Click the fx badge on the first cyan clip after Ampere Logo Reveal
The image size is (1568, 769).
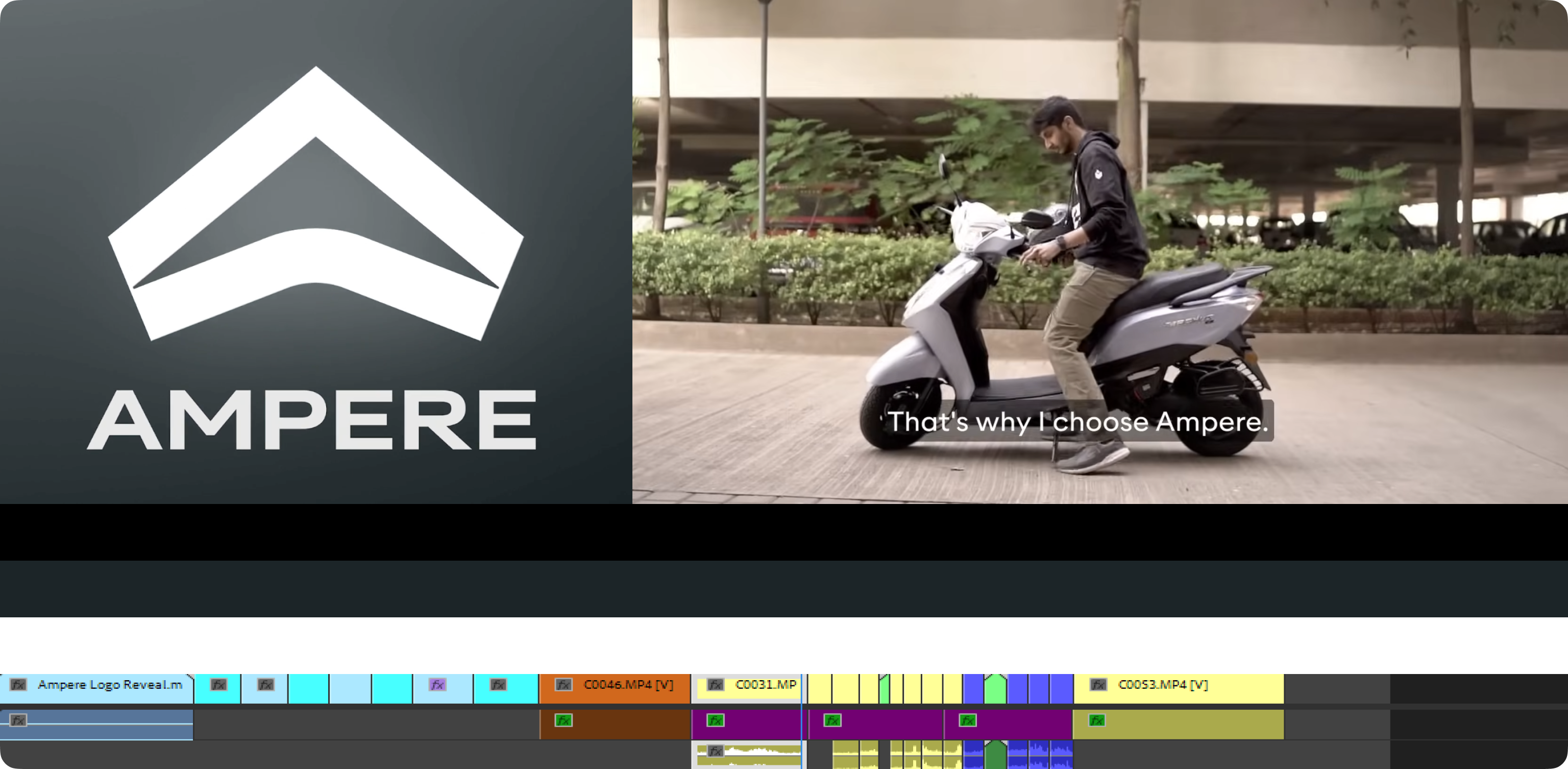point(218,684)
